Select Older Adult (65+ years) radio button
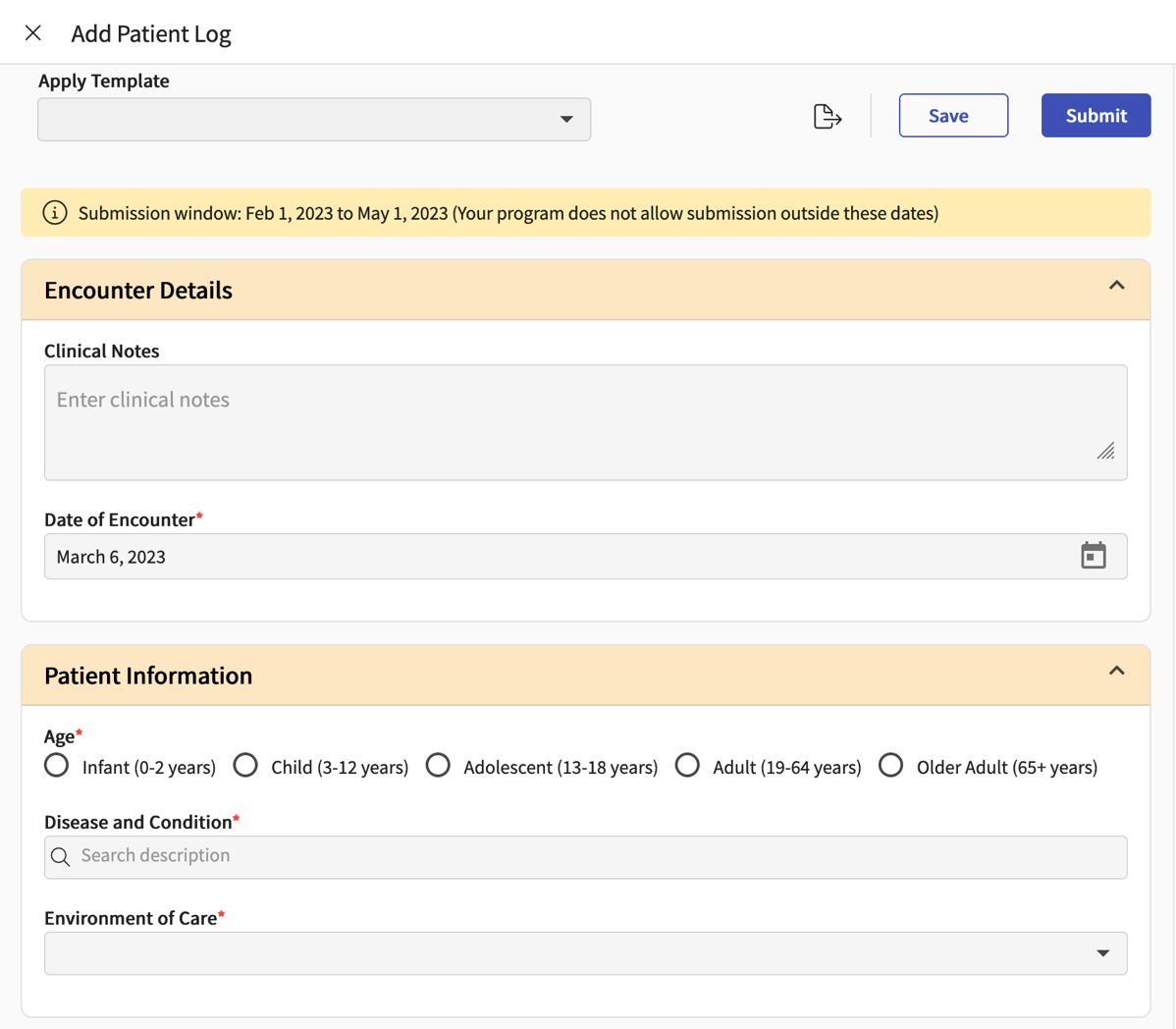Image resolution: width=1176 pixels, height=1029 pixels. click(x=890, y=765)
